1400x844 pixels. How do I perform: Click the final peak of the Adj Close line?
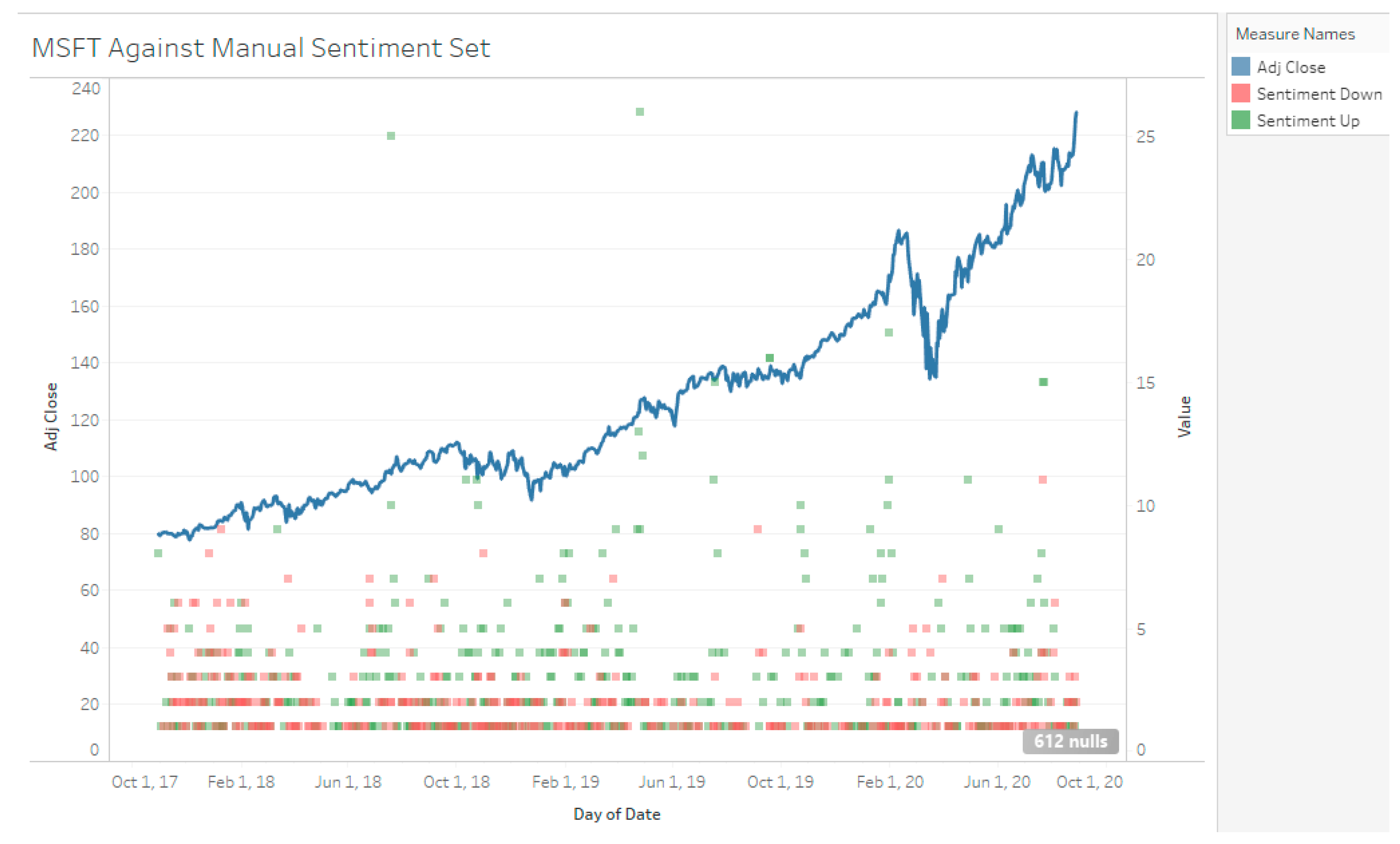[1076, 114]
